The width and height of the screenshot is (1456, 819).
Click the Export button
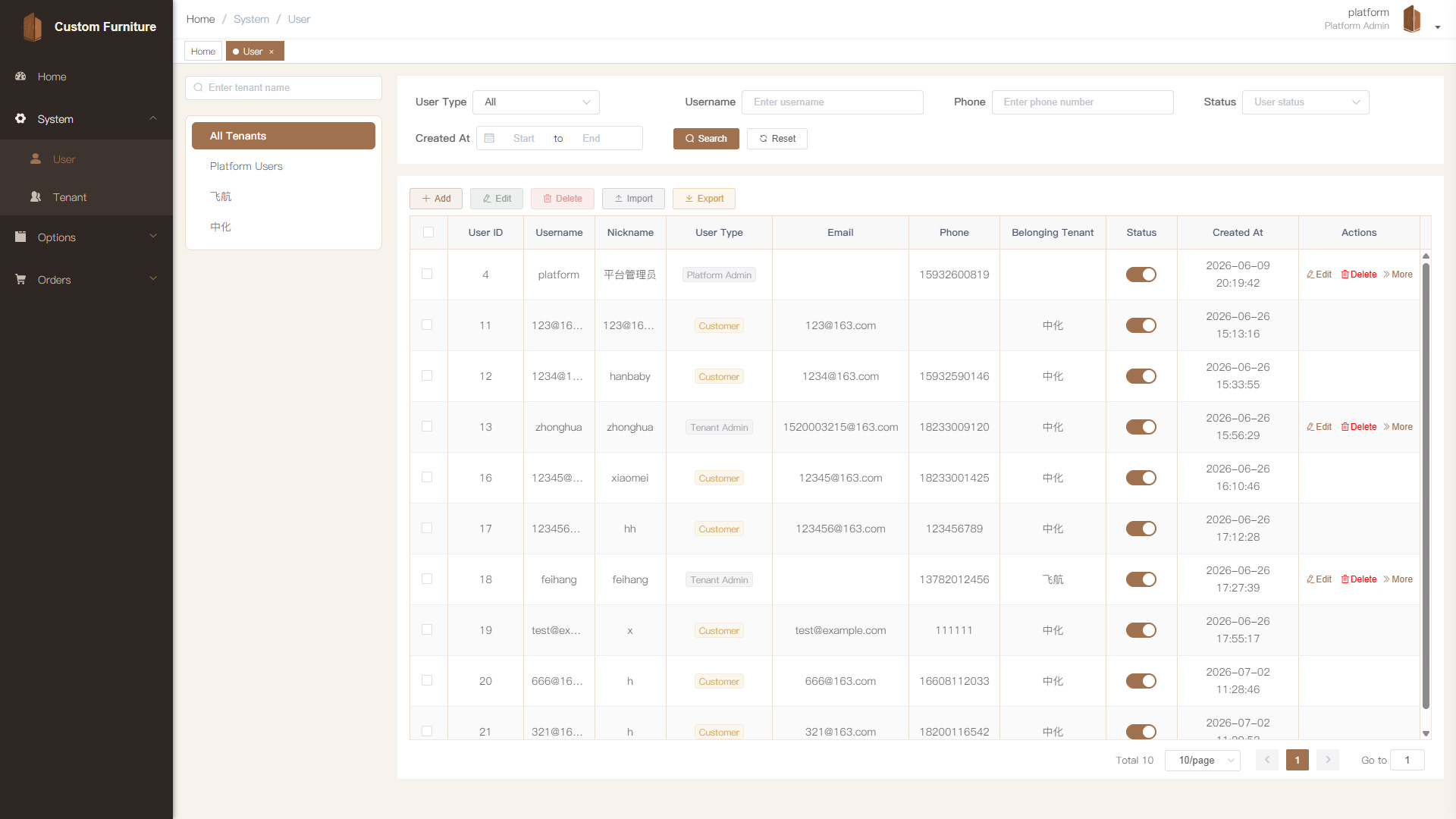pyautogui.click(x=704, y=199)
